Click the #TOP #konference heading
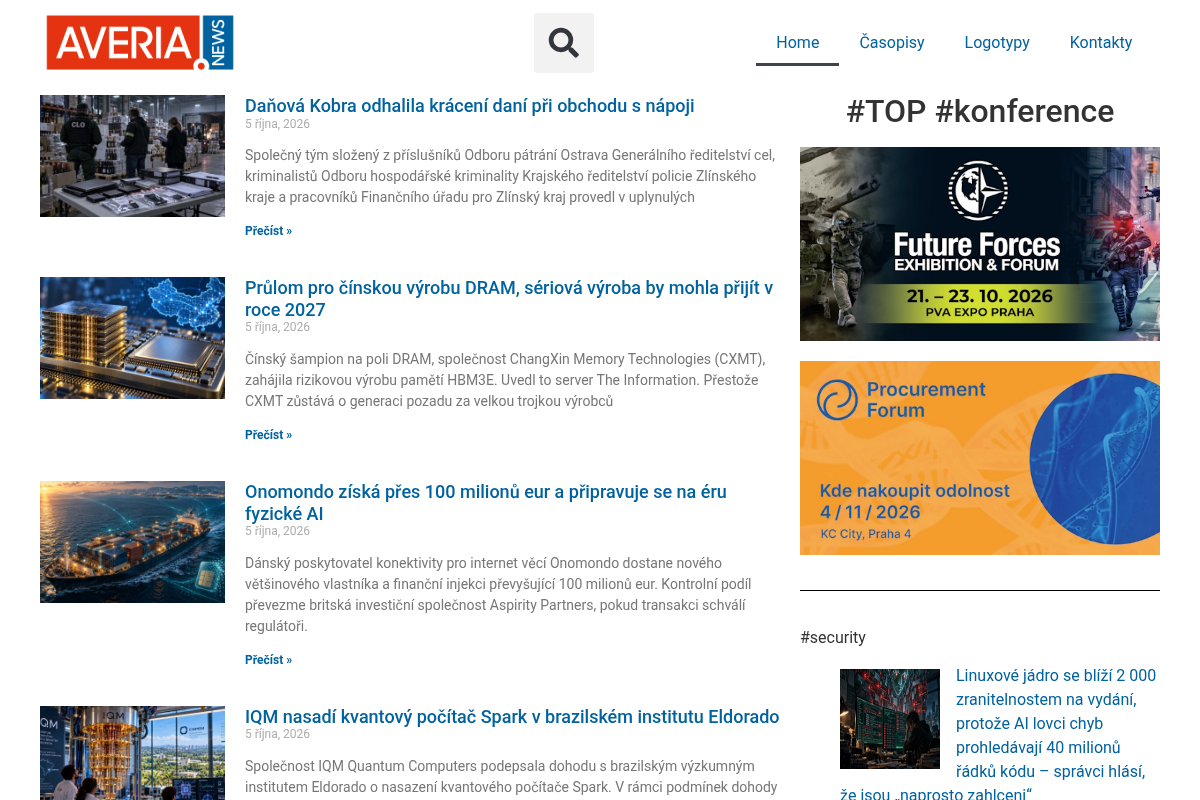The height and width of the screenshot is (800, 1200). 980,111
